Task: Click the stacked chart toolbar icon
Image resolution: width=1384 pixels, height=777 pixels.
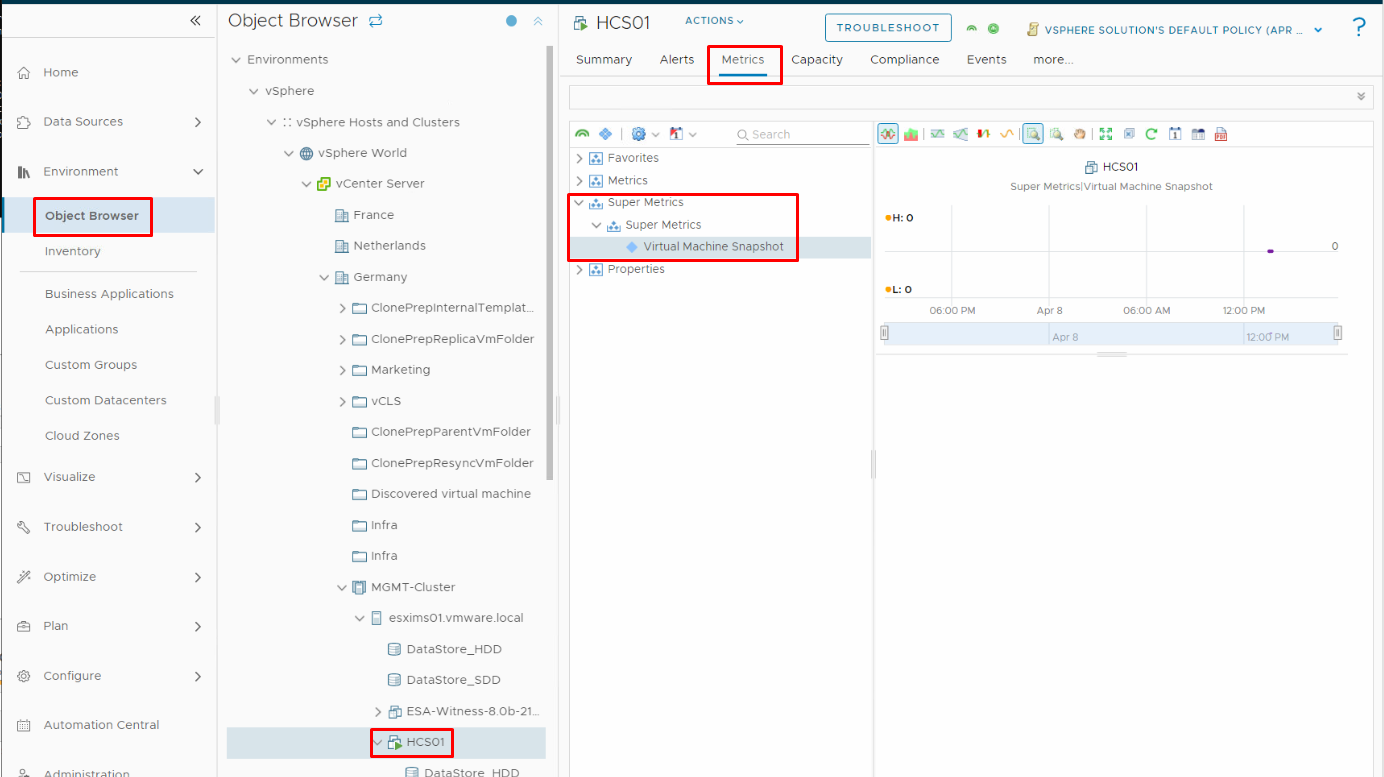Action: click(911, 134)
